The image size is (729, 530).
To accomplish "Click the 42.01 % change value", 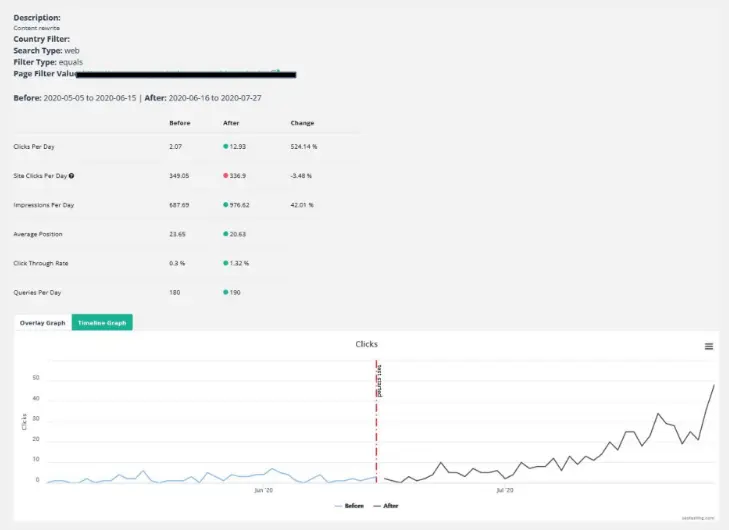I will point(302,205).
